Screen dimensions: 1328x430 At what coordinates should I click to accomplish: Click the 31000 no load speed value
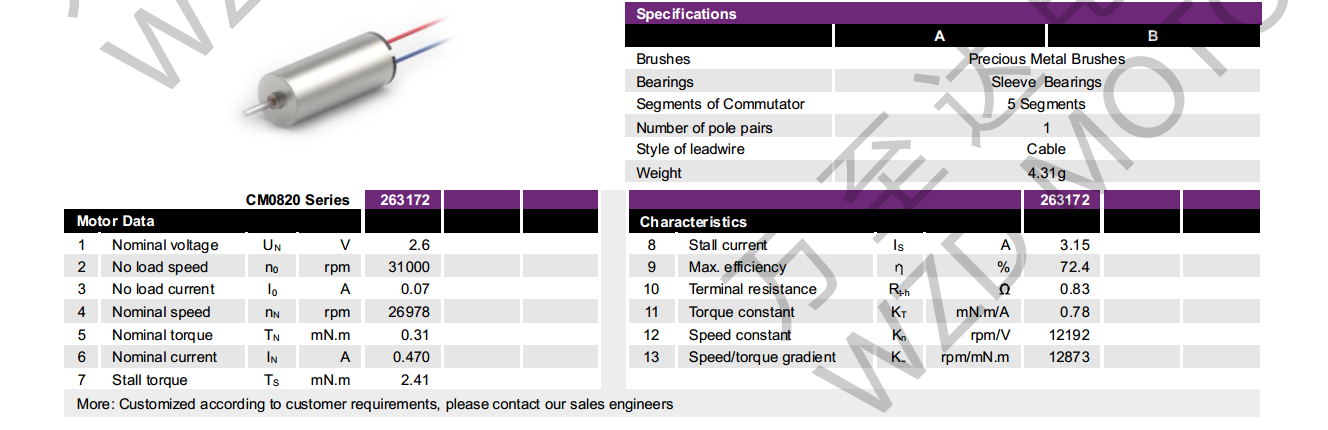[409, 267]
